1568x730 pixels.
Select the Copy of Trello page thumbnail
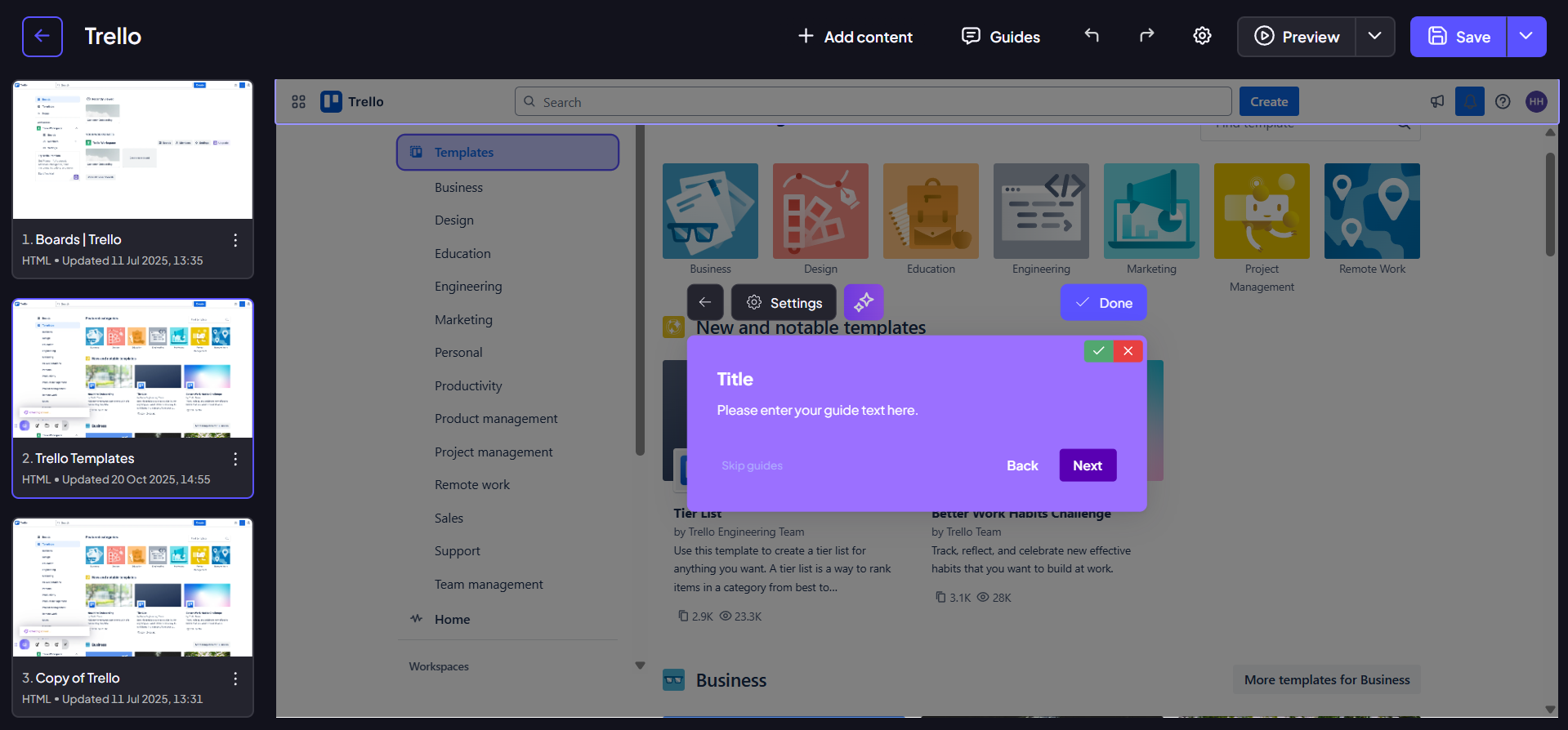tap(133, 588)
